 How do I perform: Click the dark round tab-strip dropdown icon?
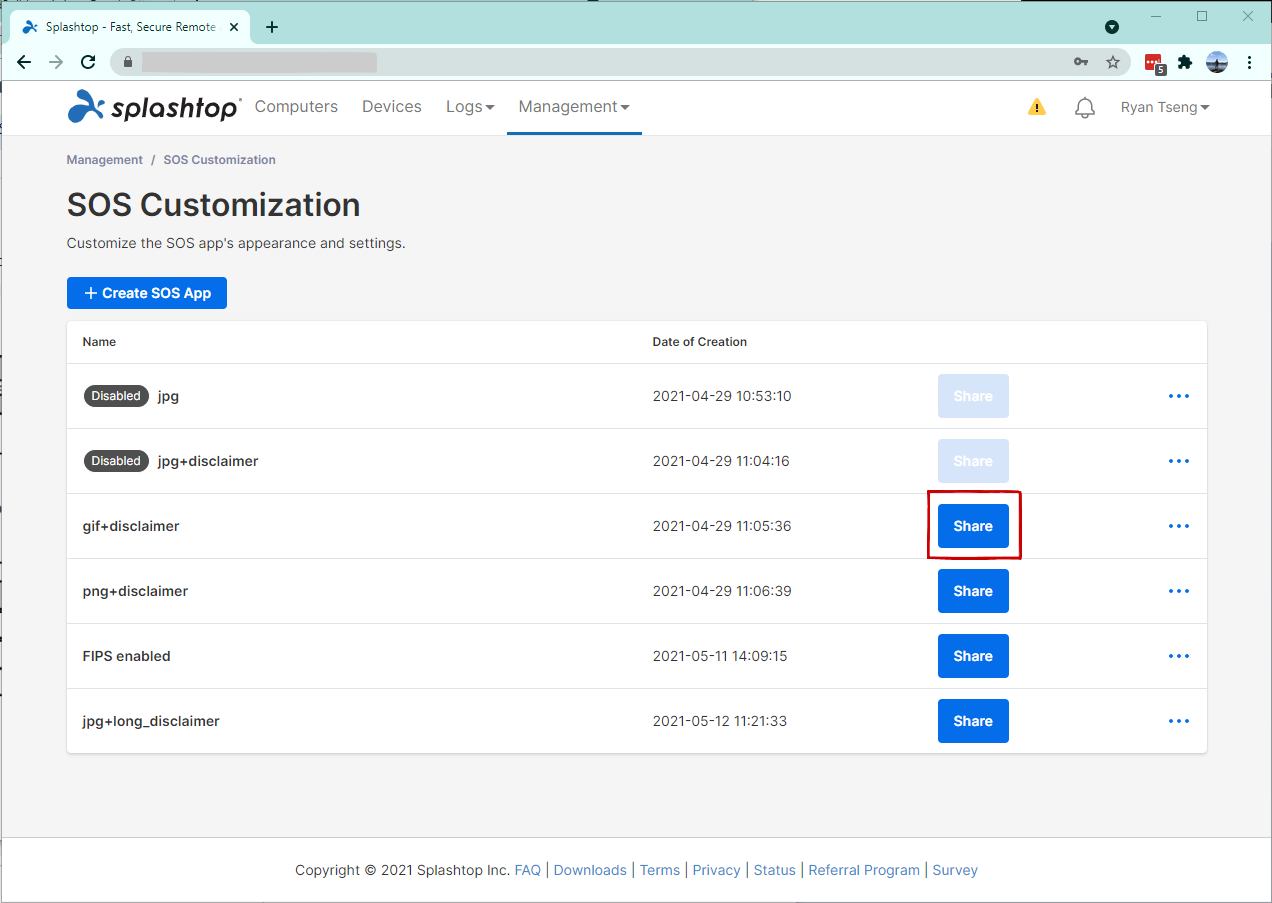point(1112,27)
